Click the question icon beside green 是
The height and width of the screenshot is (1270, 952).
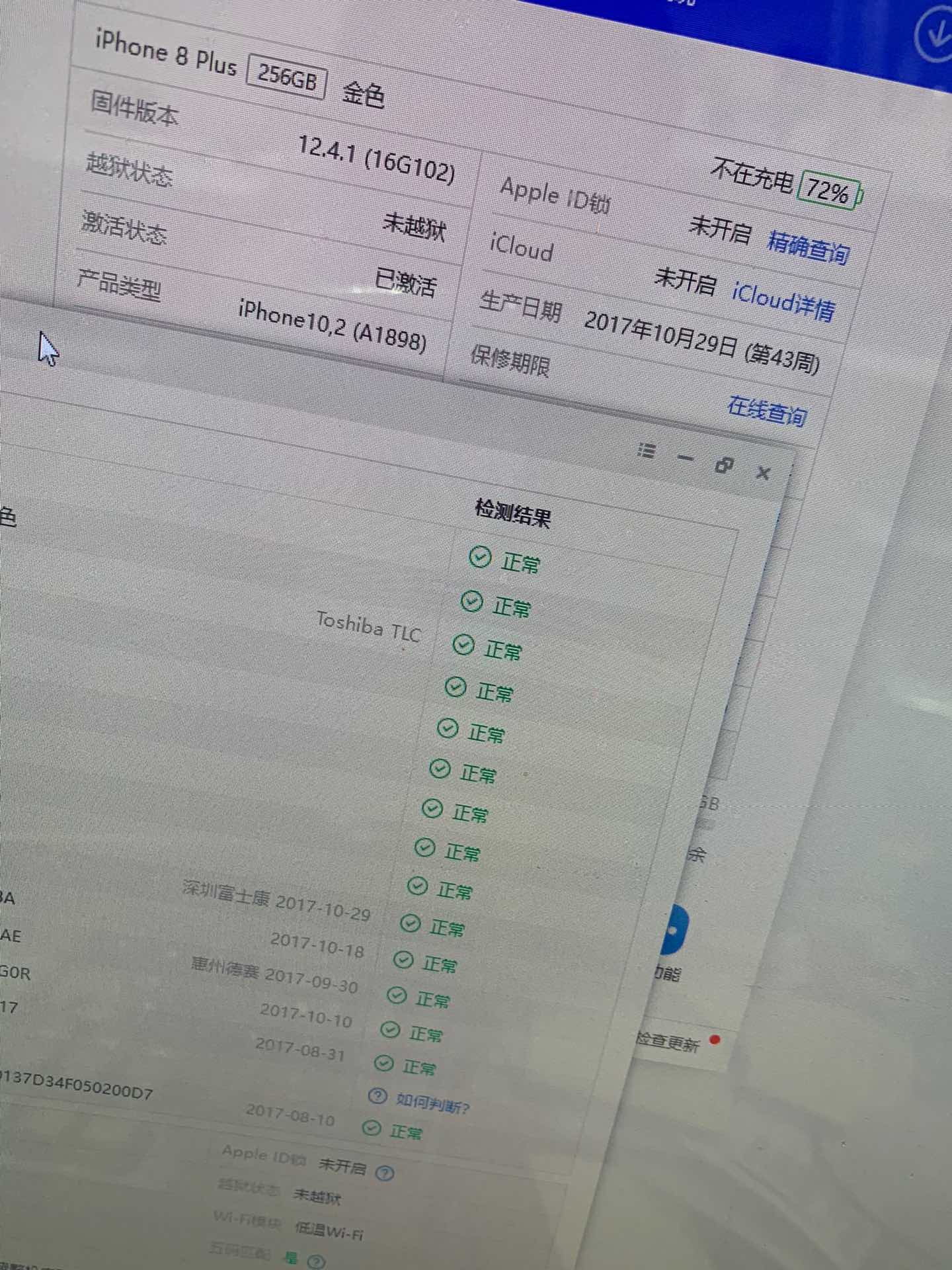pyautogui.click(x=317, y=1261)
